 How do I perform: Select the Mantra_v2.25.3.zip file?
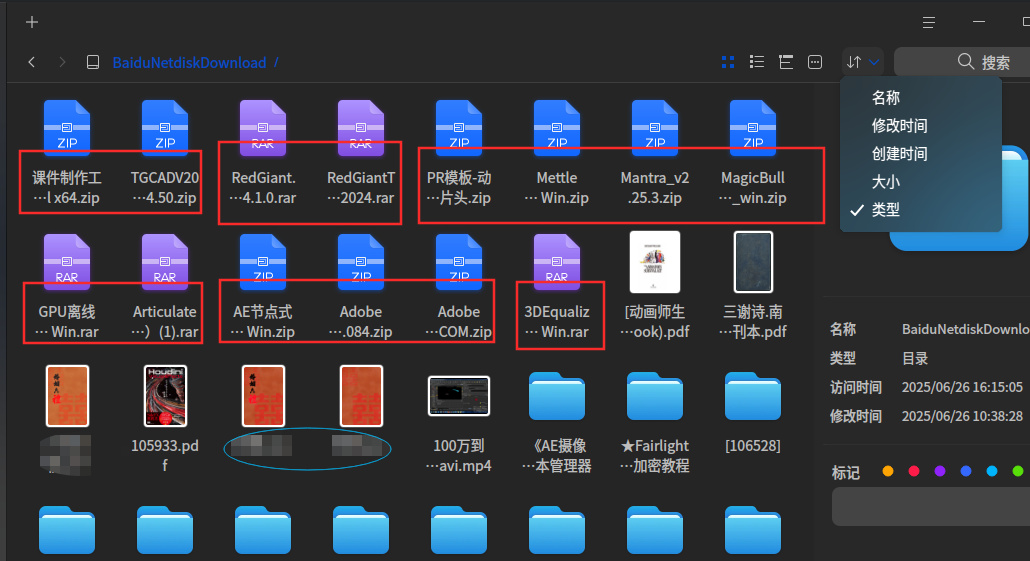click(x=654, y=153)
